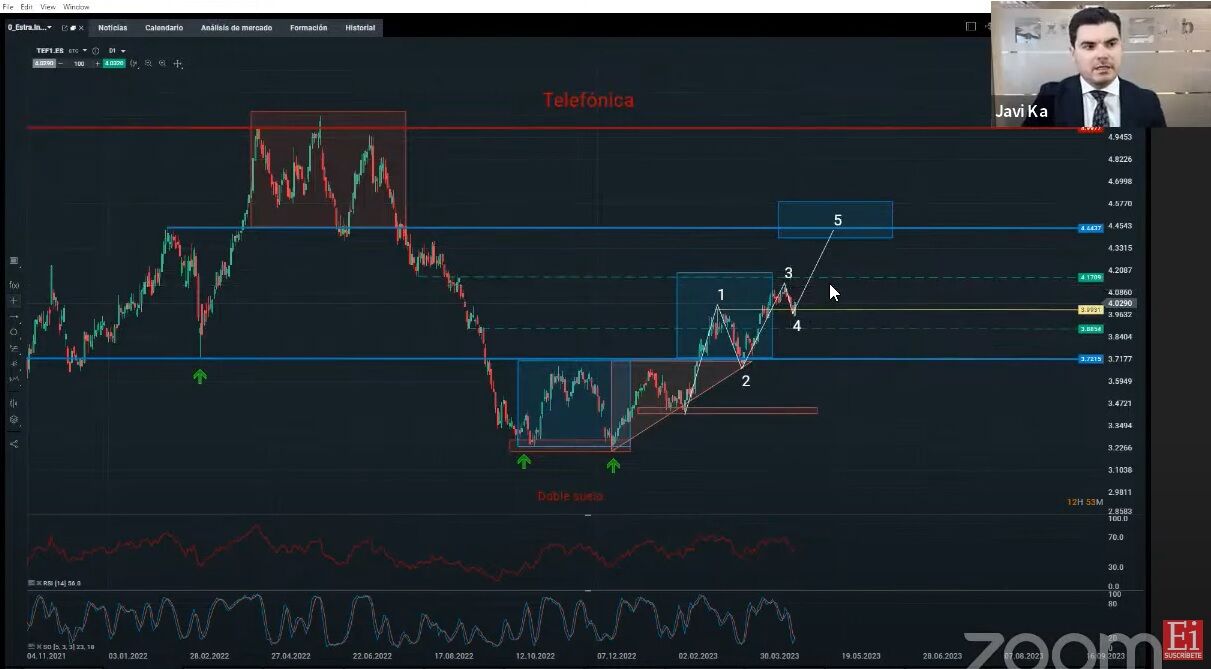The image size is (1211, 669).
Task: Open the f(x) indicators tool
Action: coord(14,284)
